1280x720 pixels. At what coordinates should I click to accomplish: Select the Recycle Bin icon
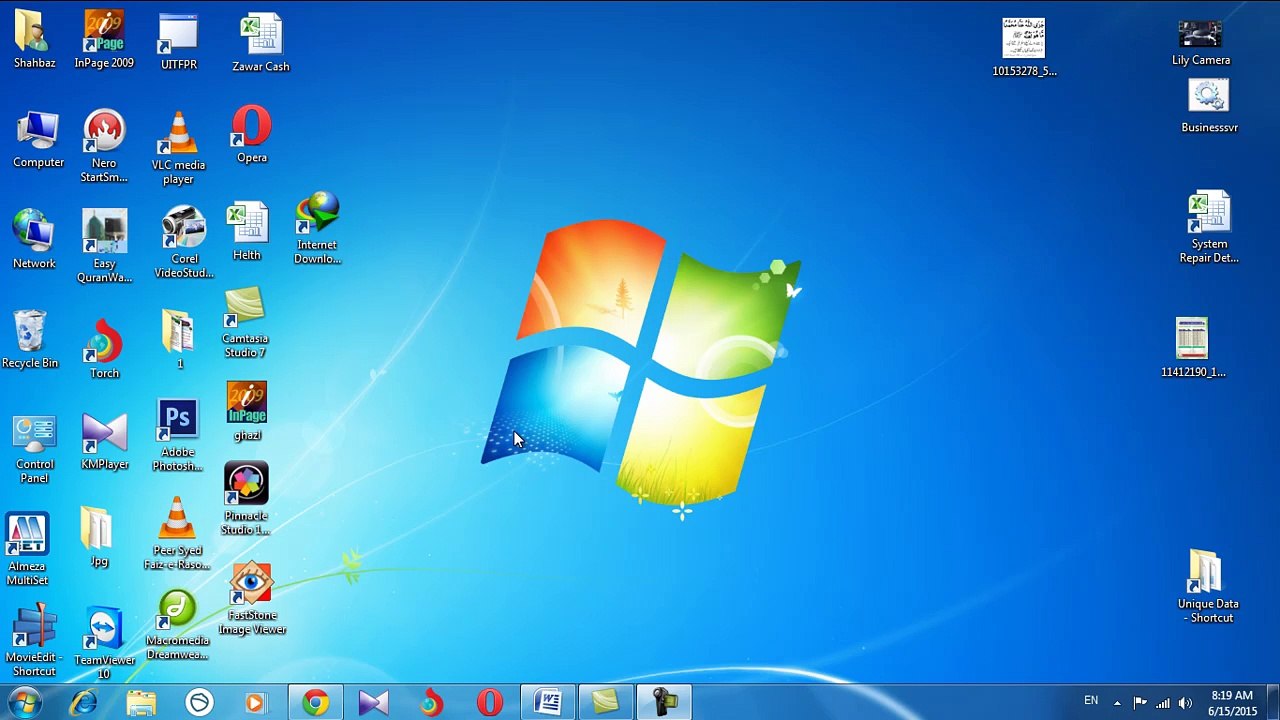point(30,339)
